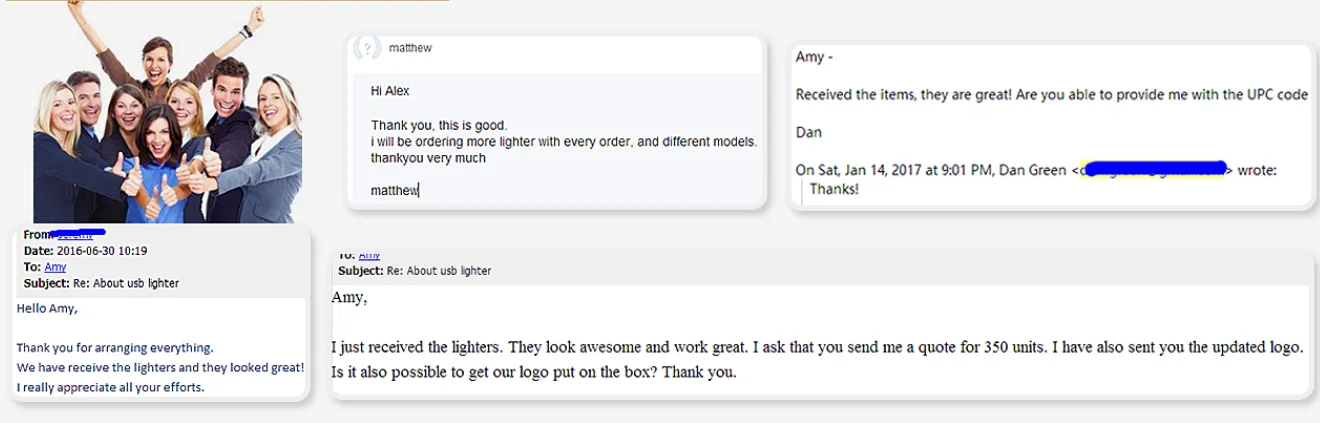Click the "Received the items" sentence
The image size is (1320, 423).
coord(1051,95)
